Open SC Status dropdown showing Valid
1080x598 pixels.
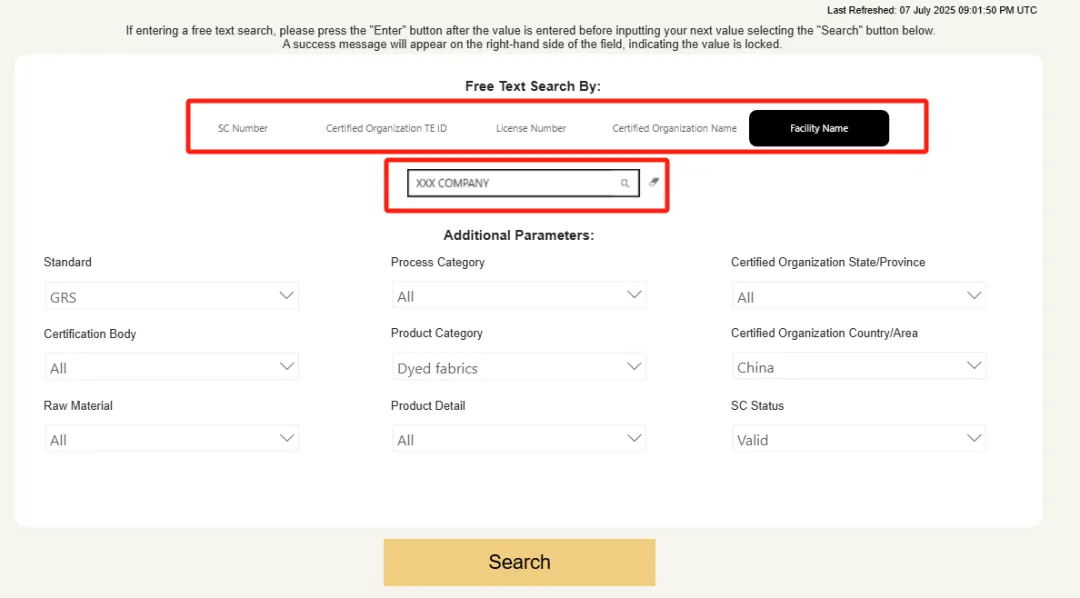(x=859, y=439)
